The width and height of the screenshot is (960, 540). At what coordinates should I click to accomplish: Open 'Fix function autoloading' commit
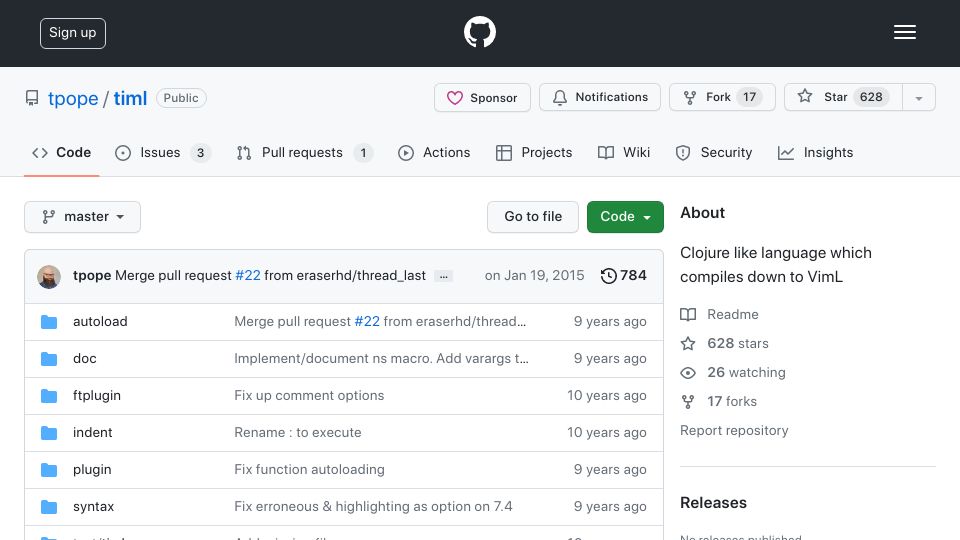point(309,470)
